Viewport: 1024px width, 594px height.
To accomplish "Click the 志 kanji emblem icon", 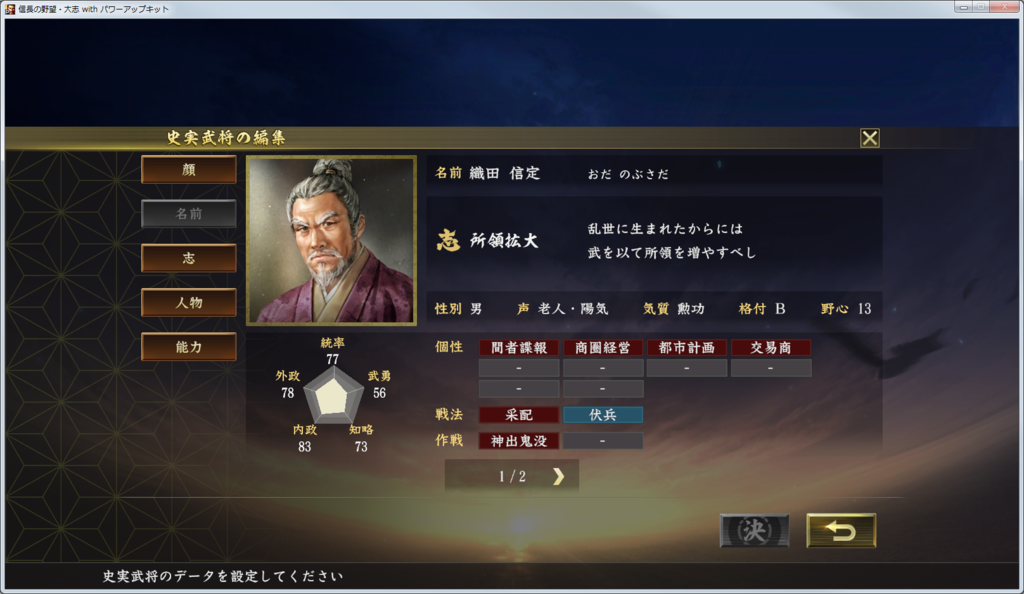I will pyautogui.click(x=448, y=240).
